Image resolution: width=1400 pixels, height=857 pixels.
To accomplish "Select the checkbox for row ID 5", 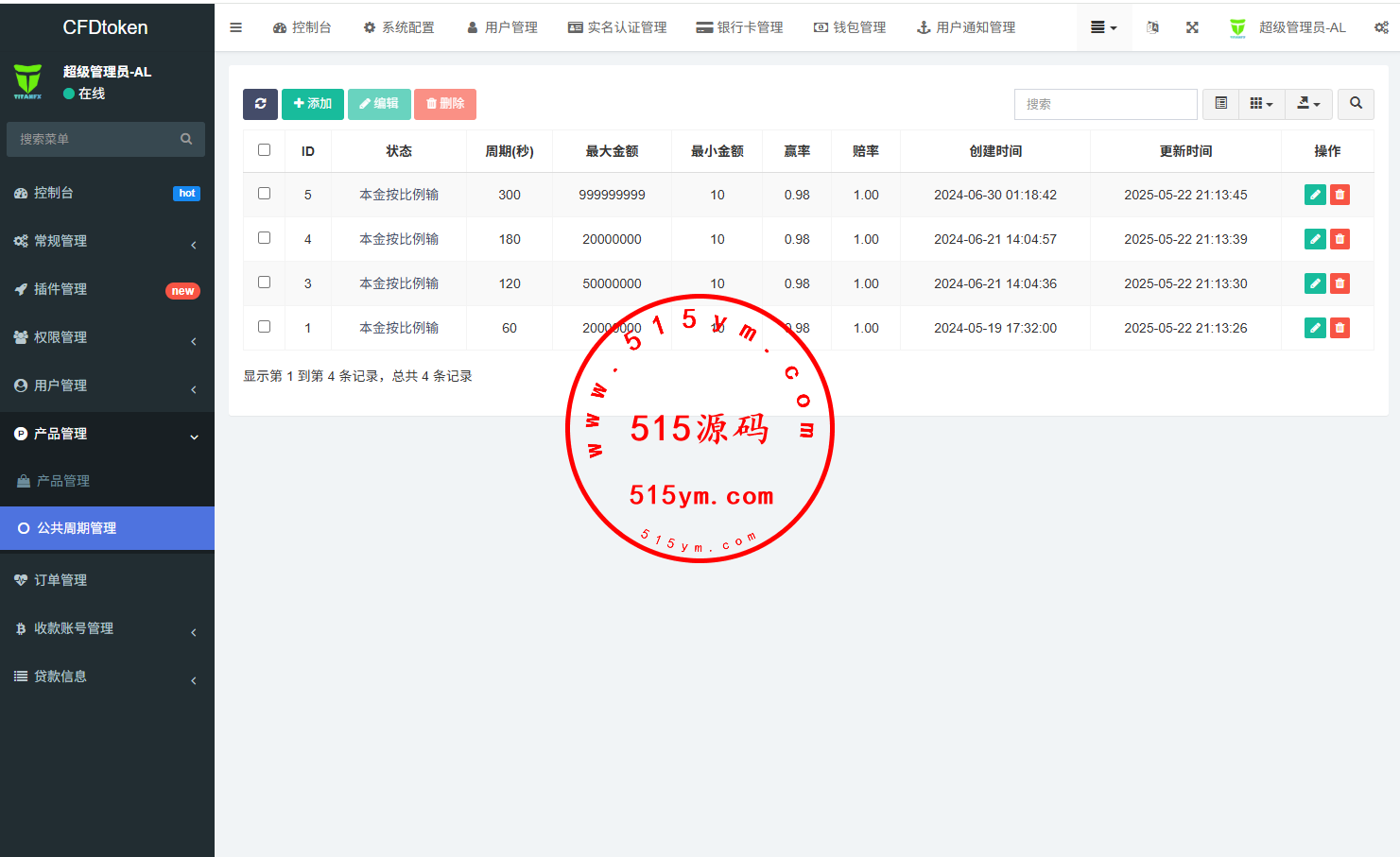I will point(265,194).
